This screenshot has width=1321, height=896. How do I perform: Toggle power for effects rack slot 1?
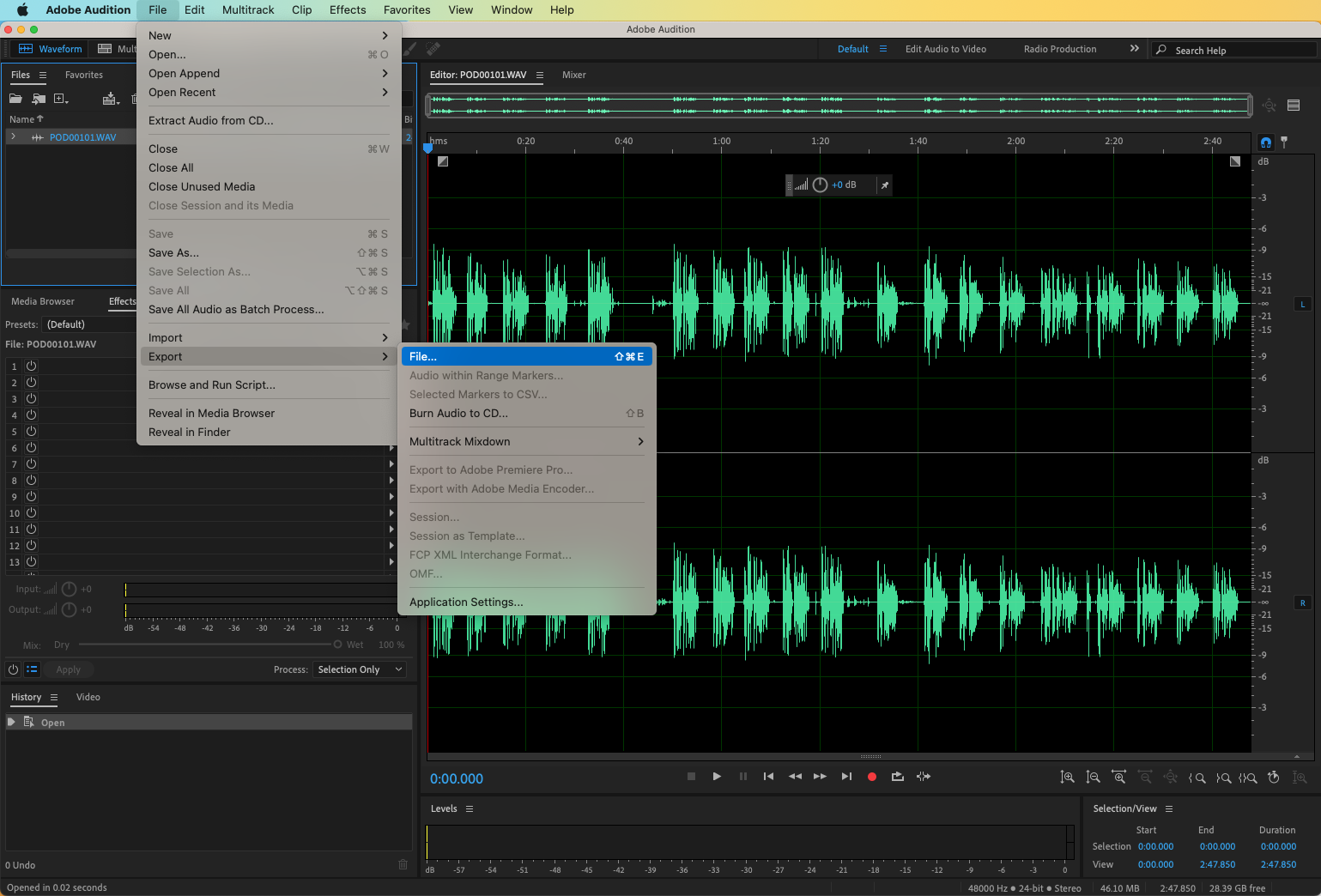[x=31, y=366]
